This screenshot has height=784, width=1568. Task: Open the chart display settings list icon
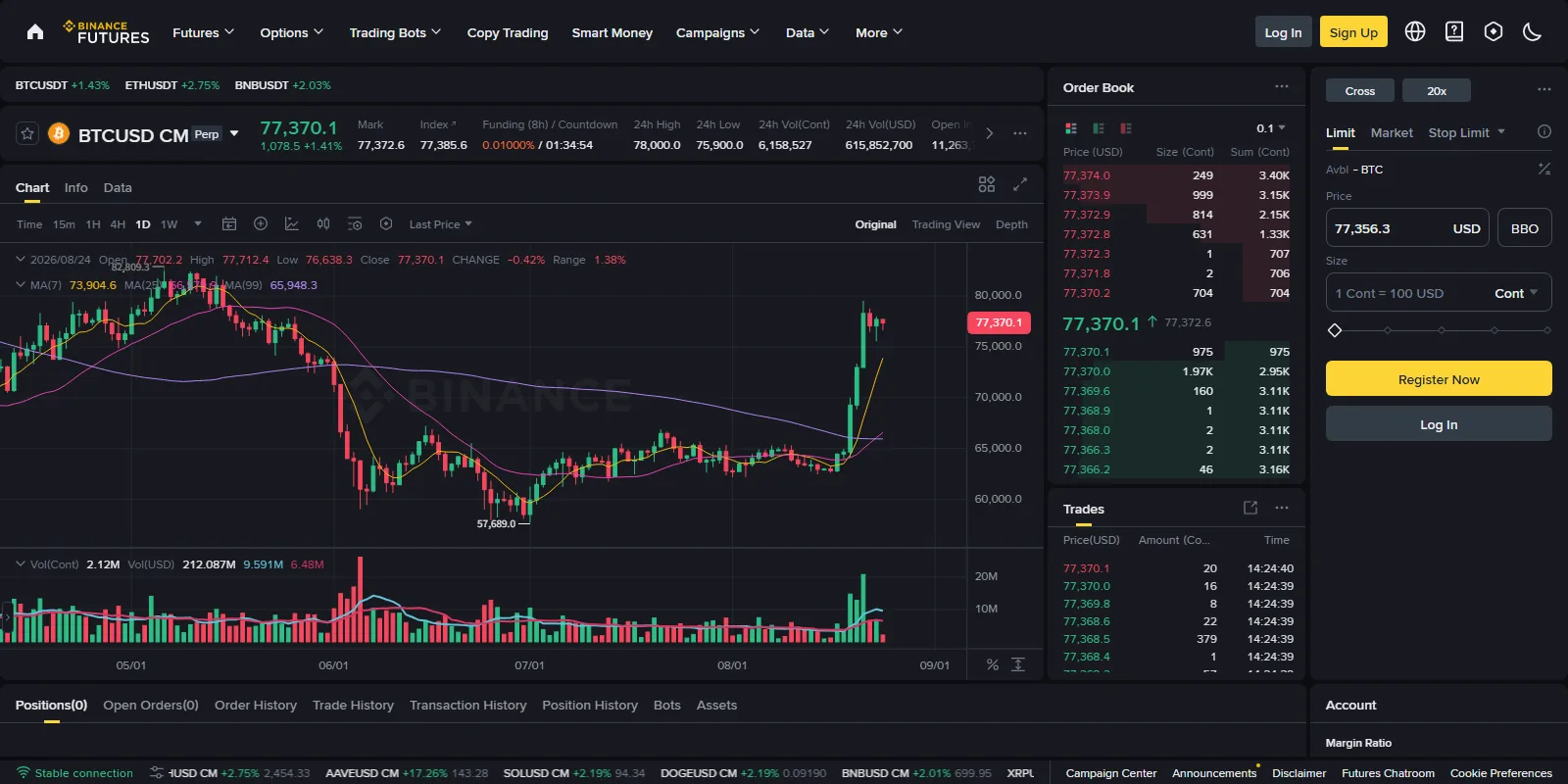(x=355, y=224)
